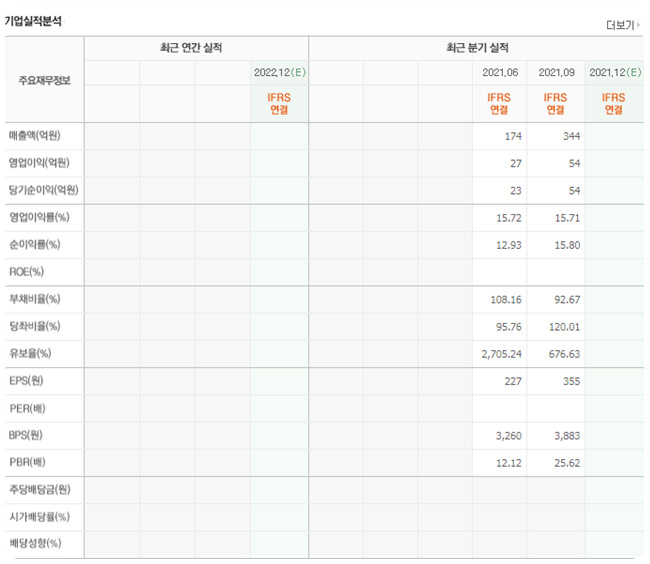Select the 영업이익률(%) row label
Screen dimensions: 650x564
(39, 217)
